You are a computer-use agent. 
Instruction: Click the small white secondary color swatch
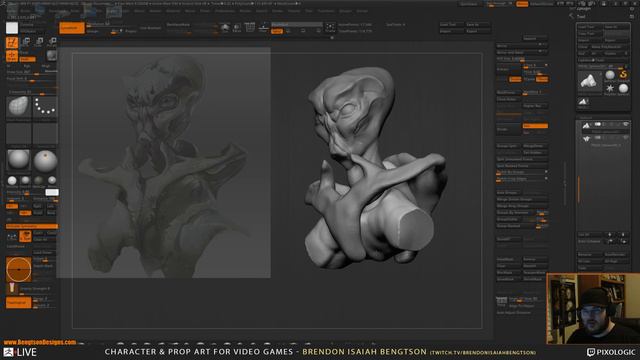(x=52, y=192)
